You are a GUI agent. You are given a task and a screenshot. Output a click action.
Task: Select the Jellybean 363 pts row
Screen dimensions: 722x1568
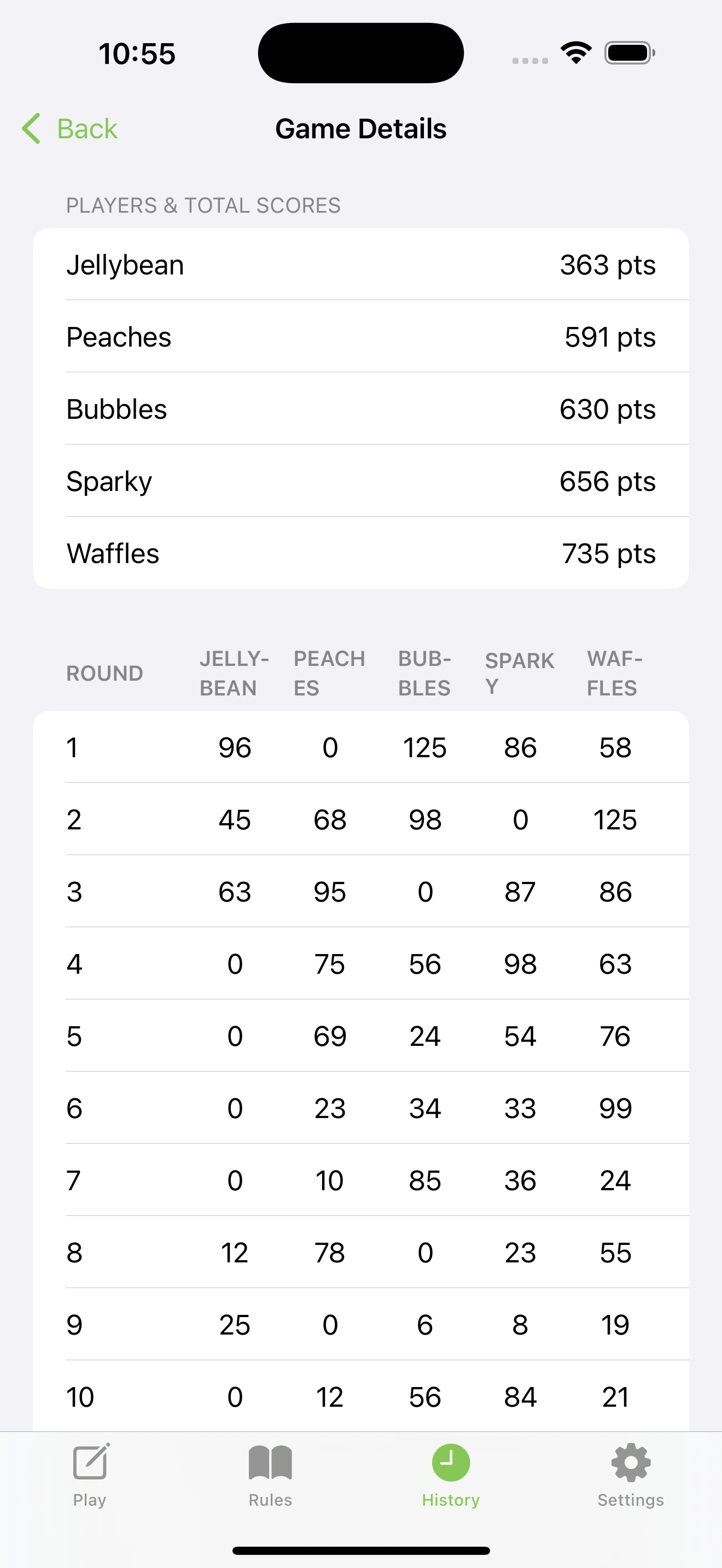(361, 264)
